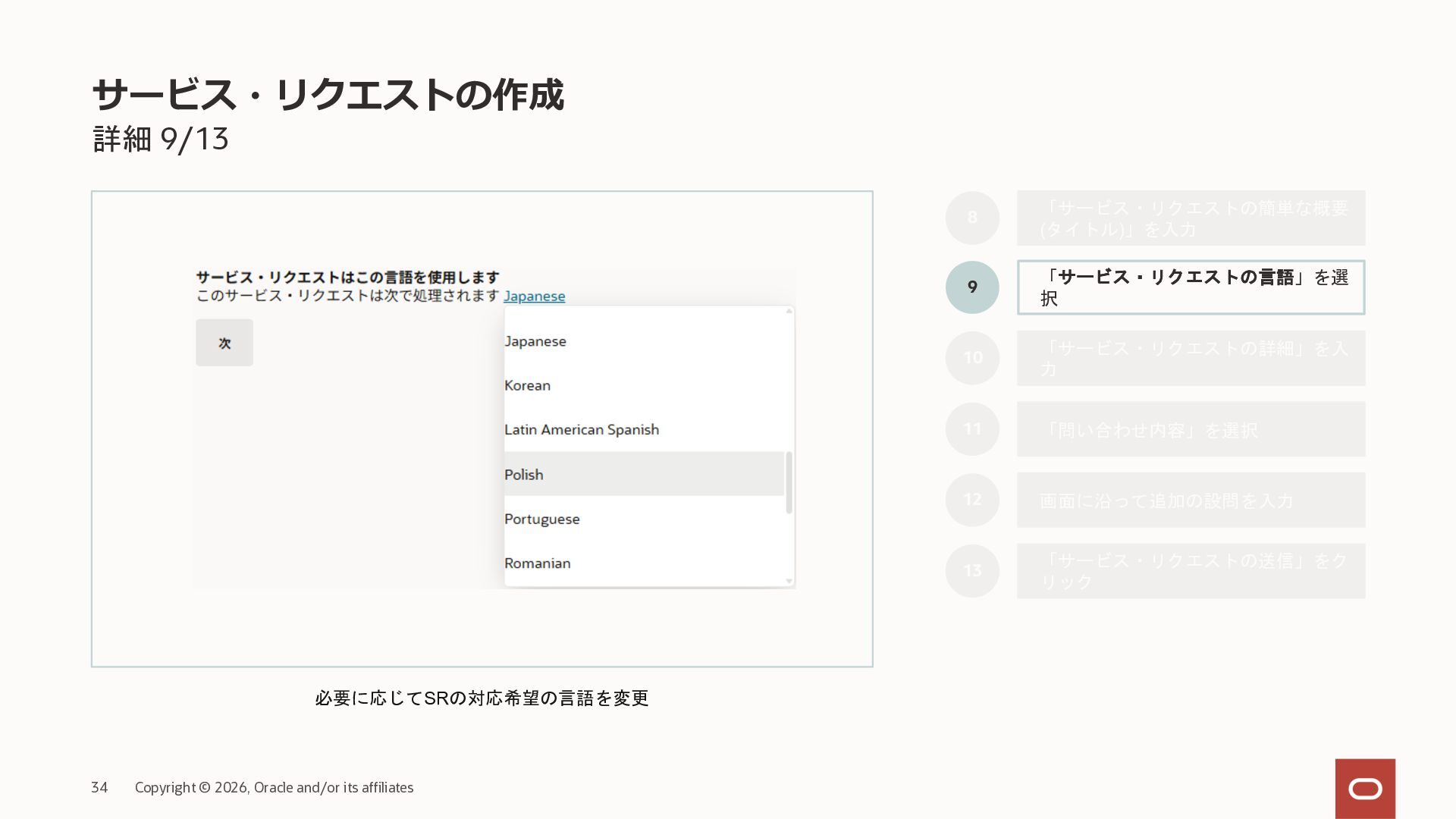Click the Oracle logo icon
Screen dimensions: 1456x819
point(1365,789)
